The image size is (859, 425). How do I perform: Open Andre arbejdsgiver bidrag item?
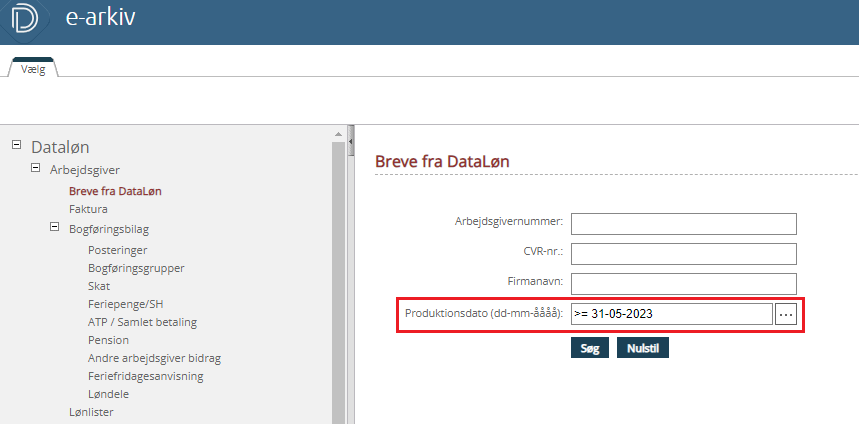click(154, 359)
